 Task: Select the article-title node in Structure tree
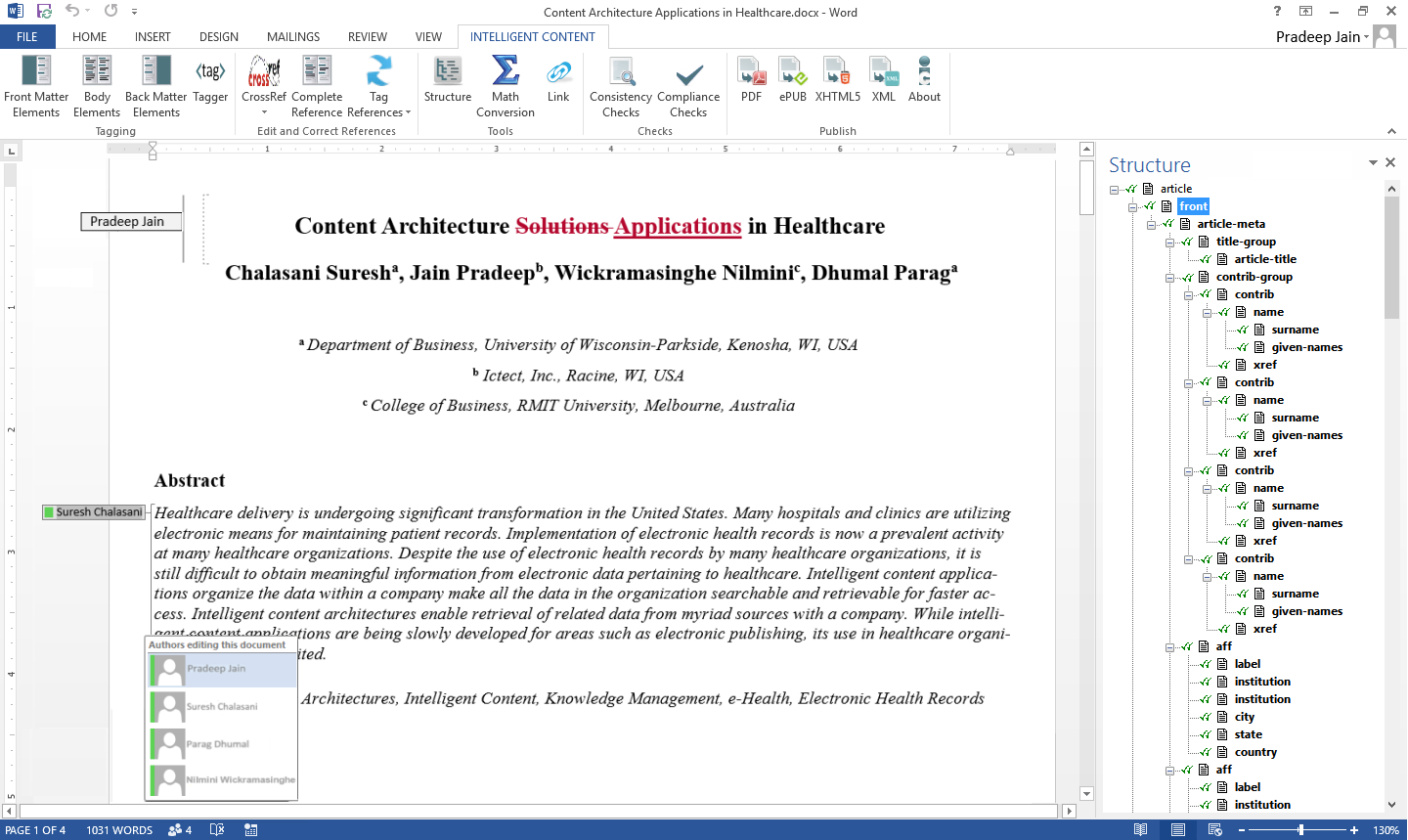tap(1265, 259)
